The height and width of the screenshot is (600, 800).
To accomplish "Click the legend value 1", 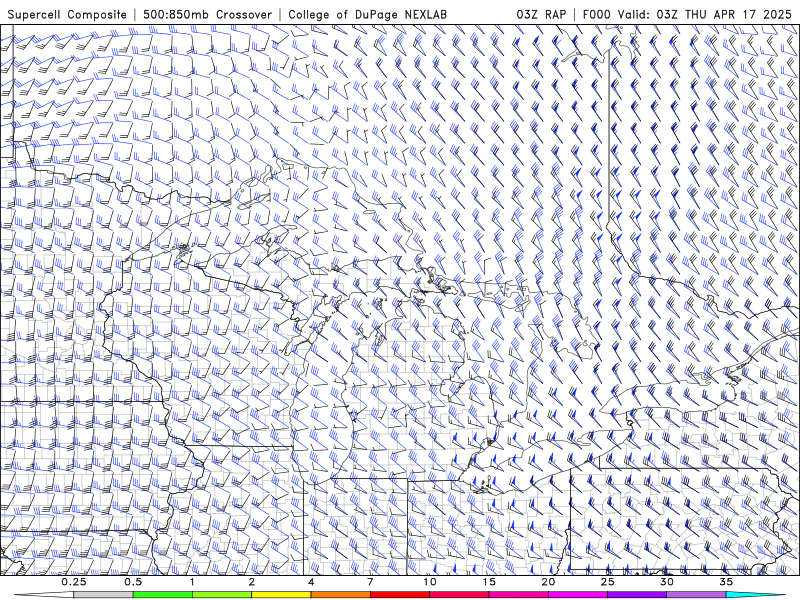I will point(192,582).
